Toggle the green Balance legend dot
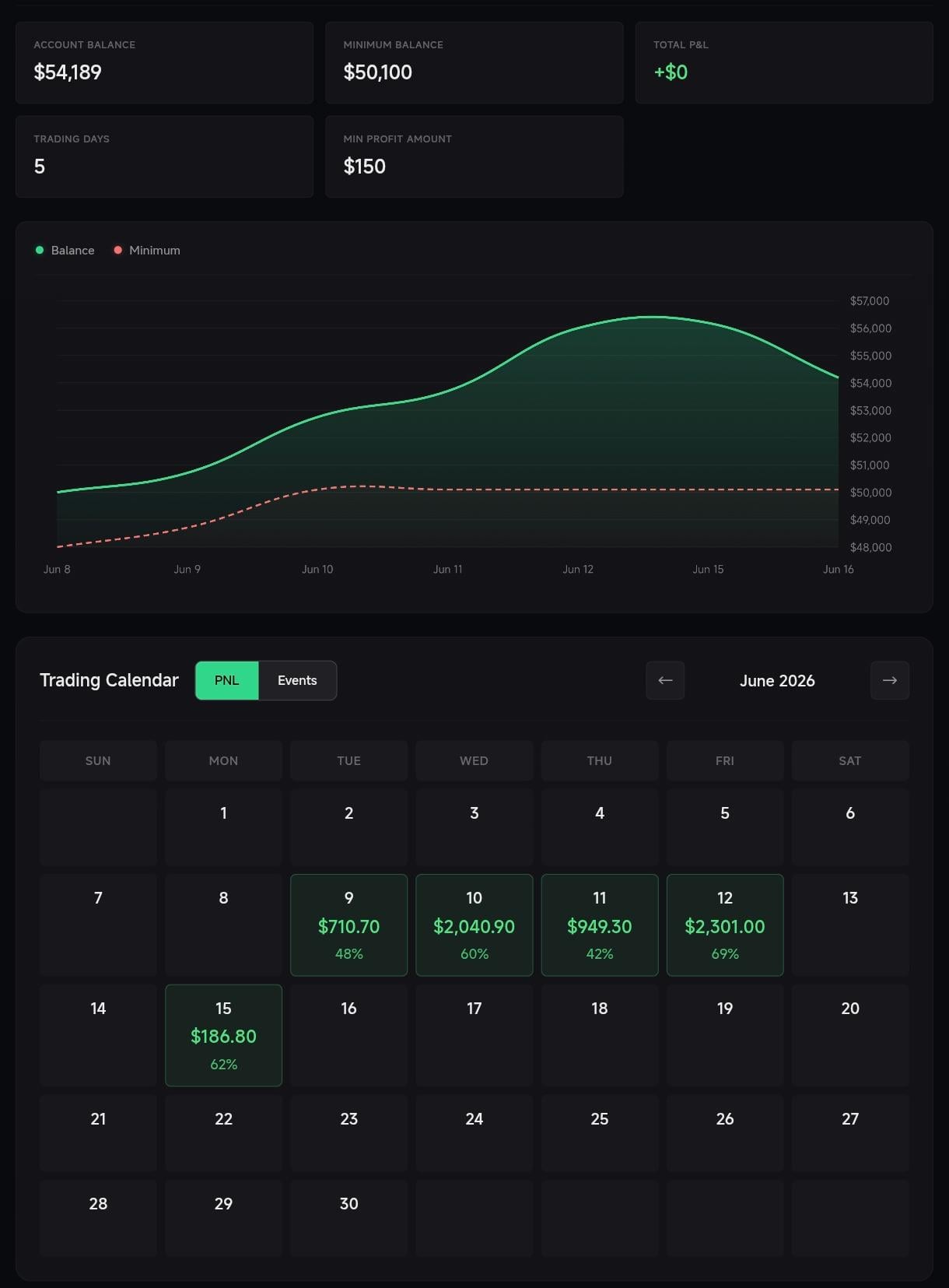 pos(40,250)
